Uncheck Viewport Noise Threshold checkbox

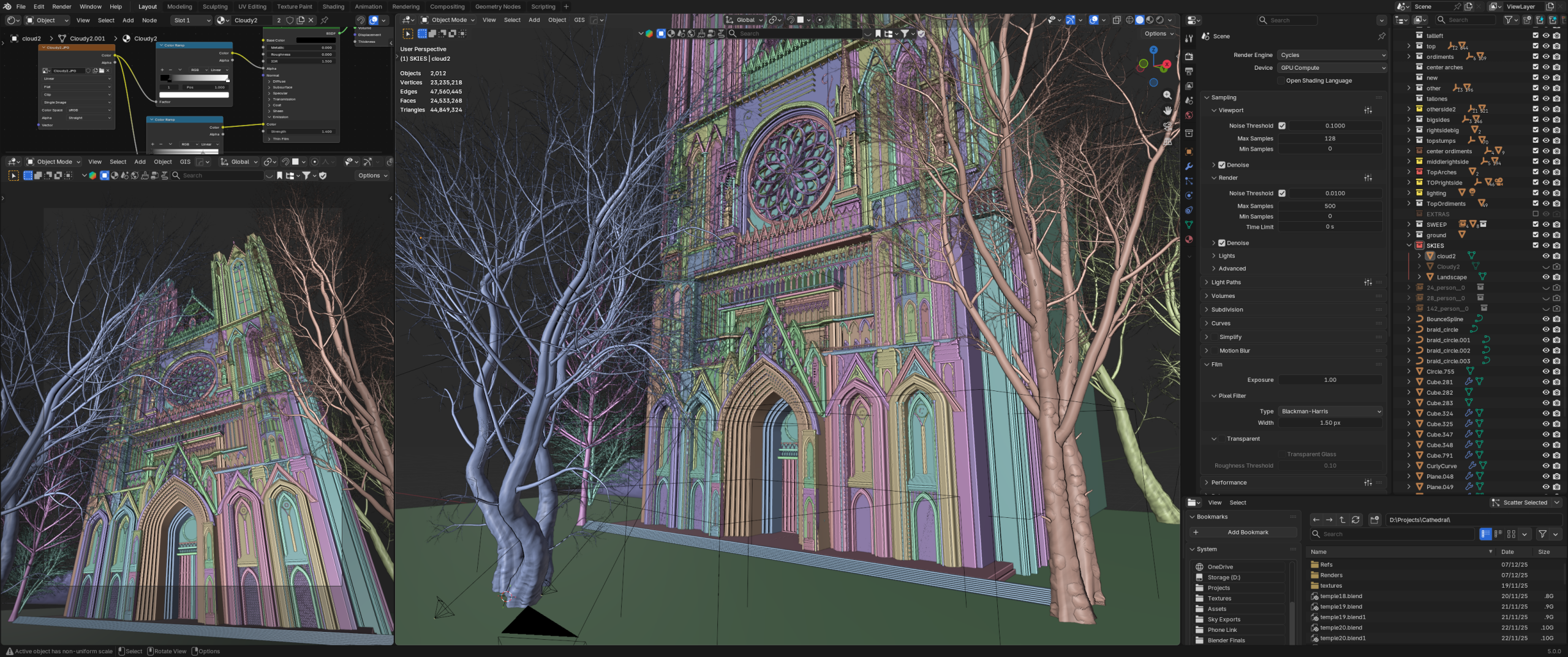(1282, 126)
